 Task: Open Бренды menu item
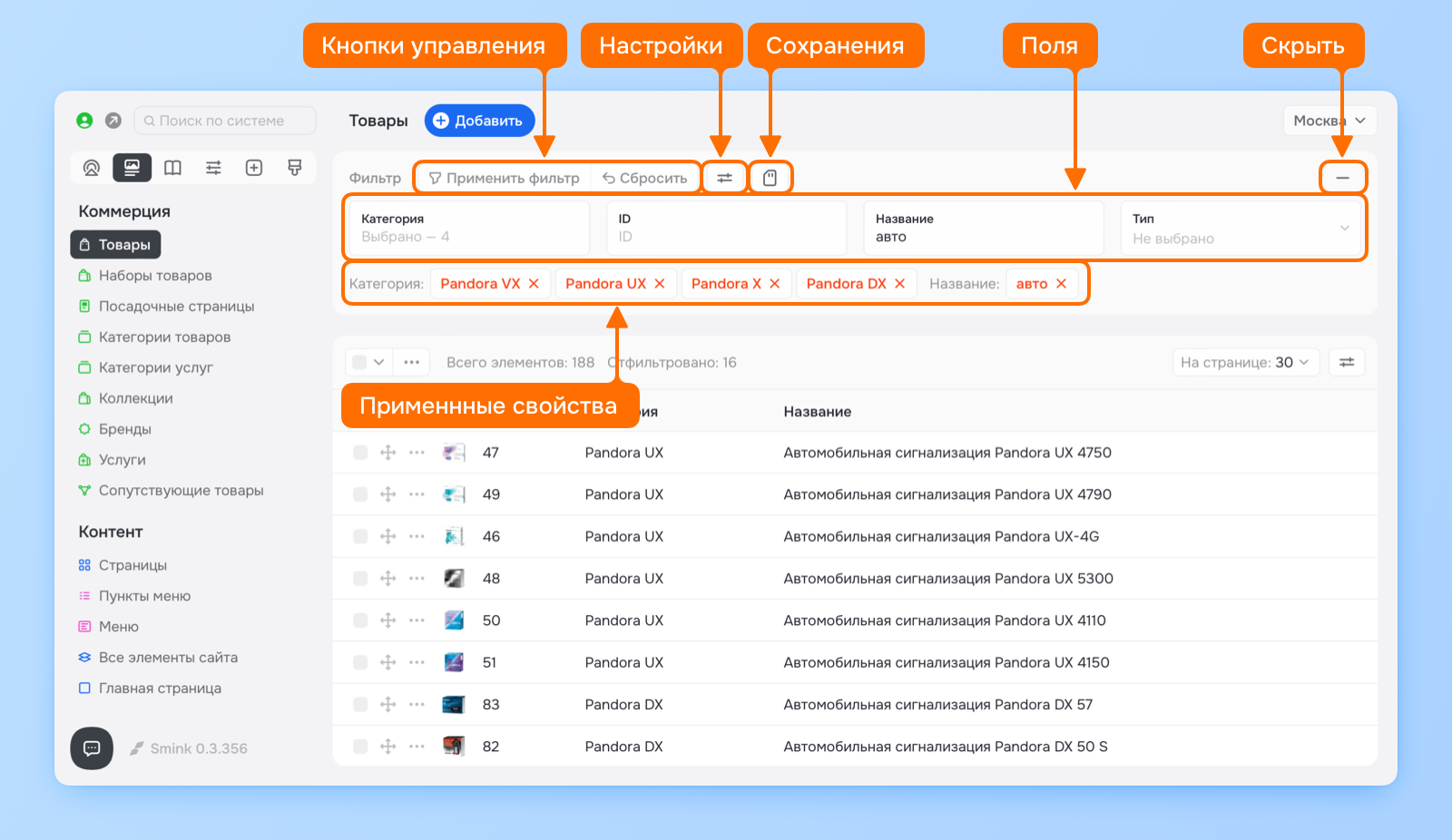click(x=114, y=429)
